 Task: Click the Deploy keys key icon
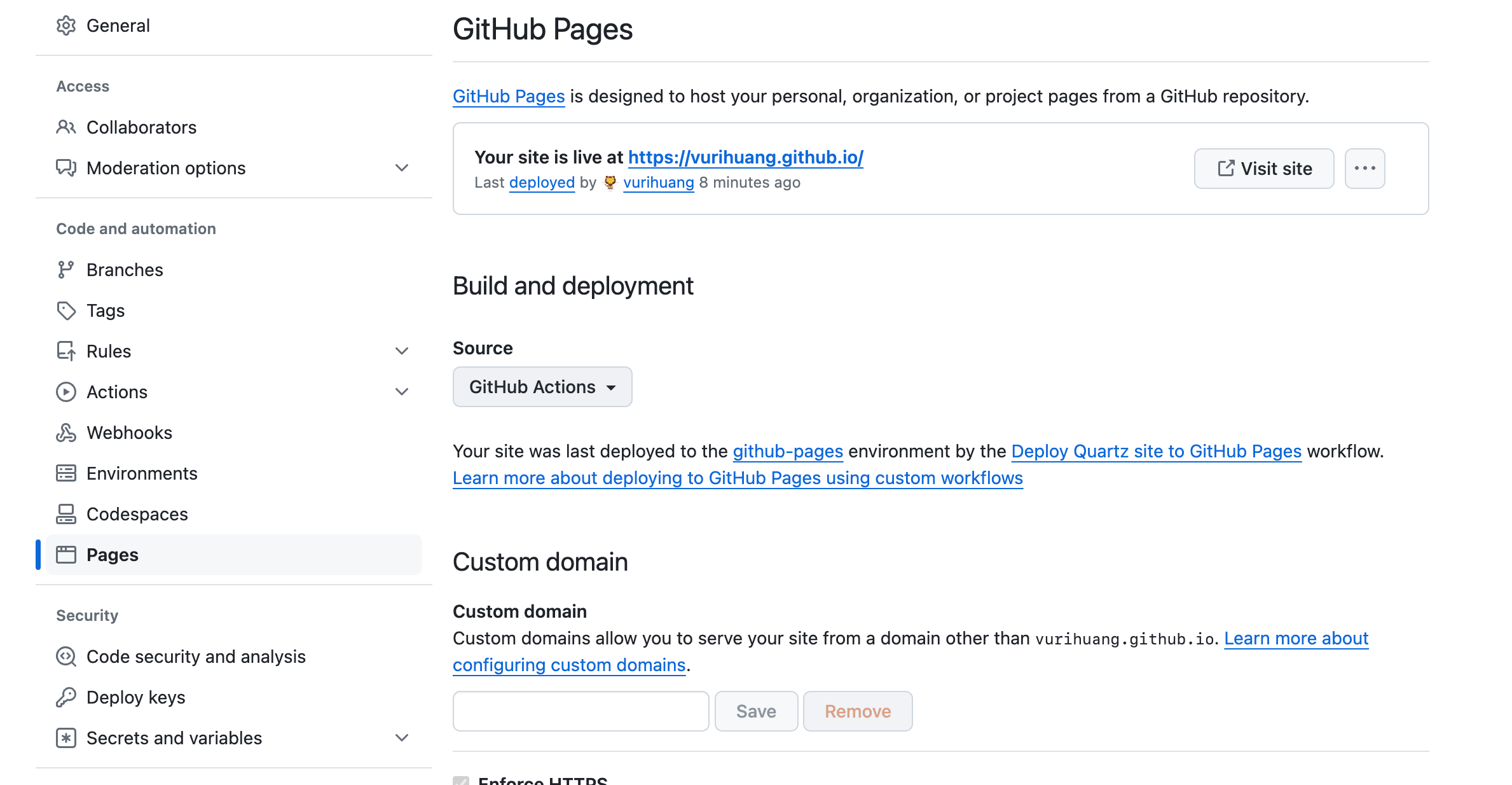coord(66,697)
